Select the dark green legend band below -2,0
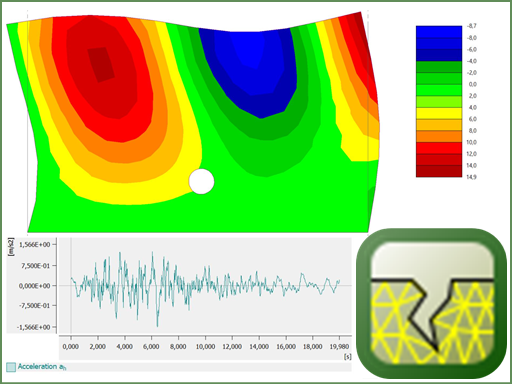Image resolution: width=512 pixels, height=384 pixels. (x=439, y=67)
